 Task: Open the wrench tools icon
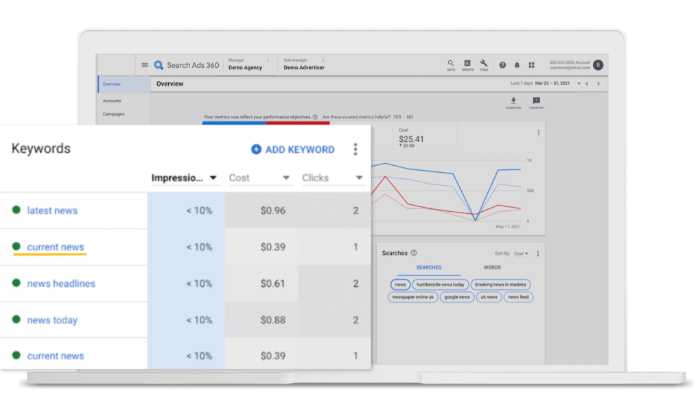[x=484, y=65]
